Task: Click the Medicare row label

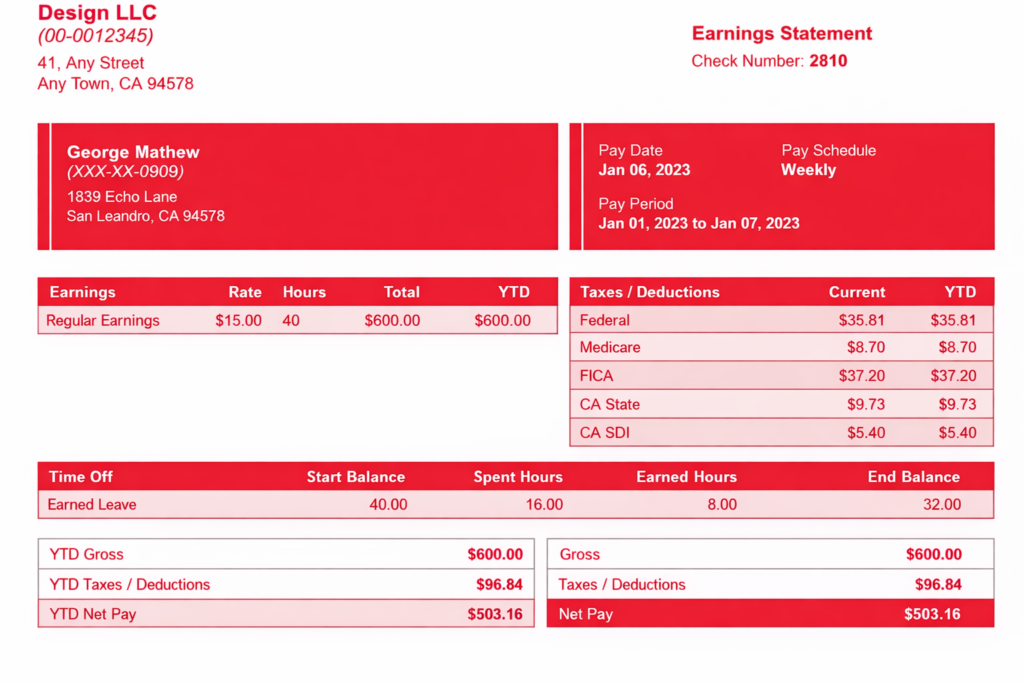Action: point(610,347)
